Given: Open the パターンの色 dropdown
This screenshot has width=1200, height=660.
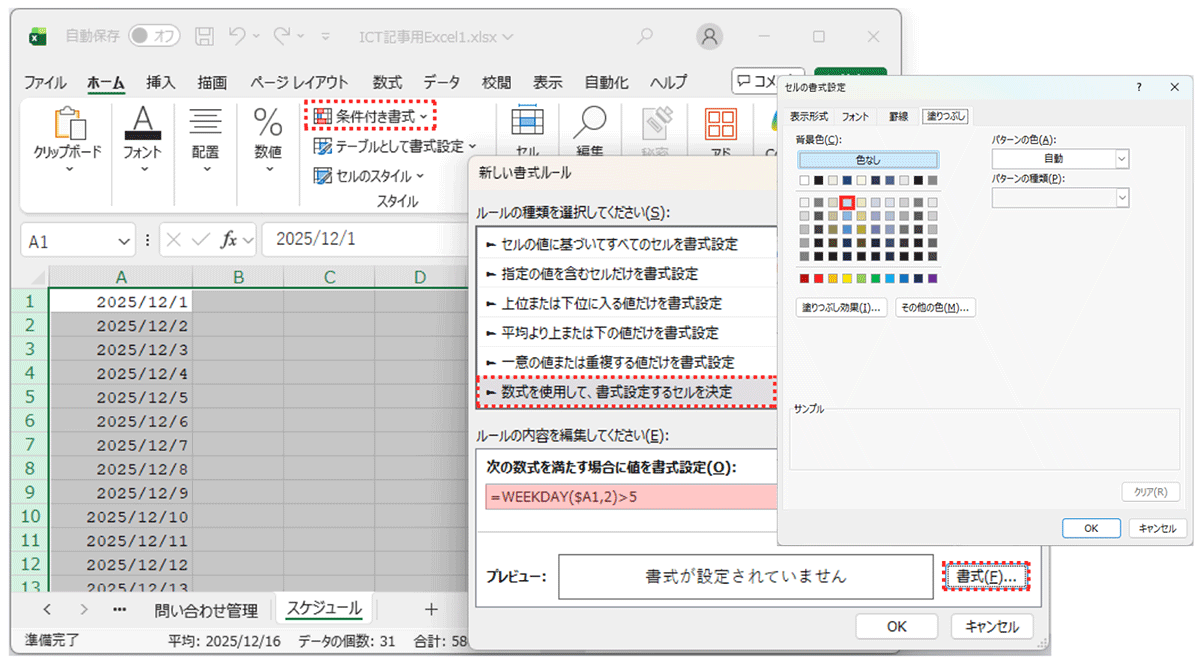Looking at the screenshot, I should [1120, 160].
